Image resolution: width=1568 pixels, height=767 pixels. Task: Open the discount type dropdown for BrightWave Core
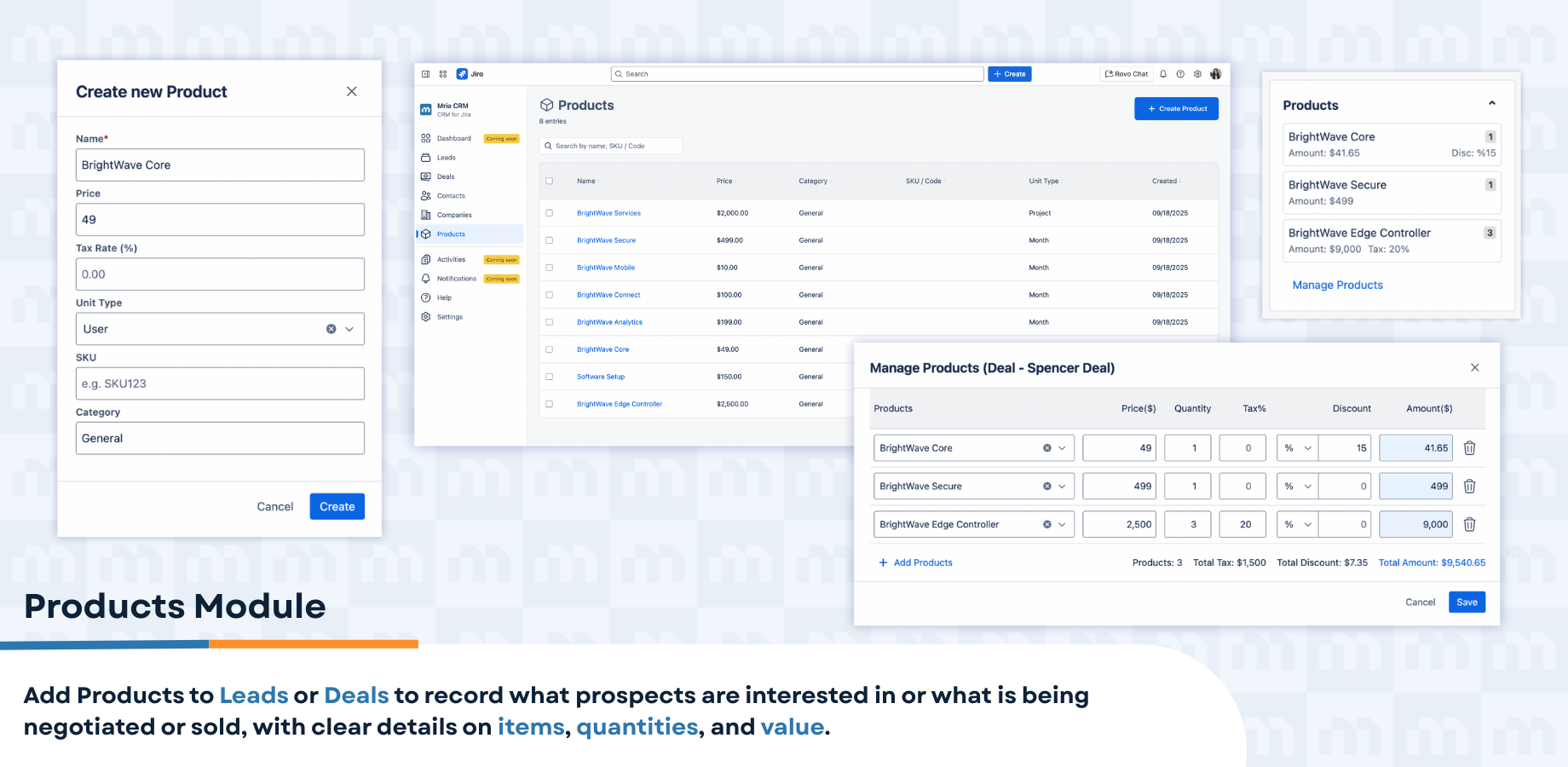click(1298, 448)
